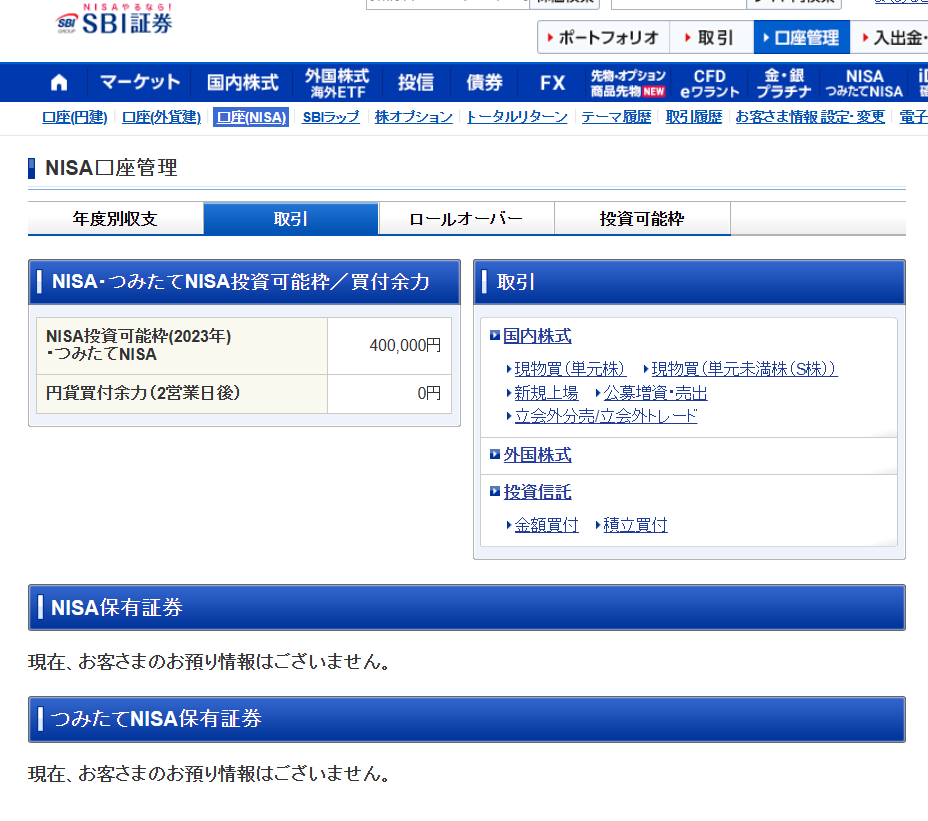
Task: Click 公募増資・売出 link
Action: click(x=655, y=393)
